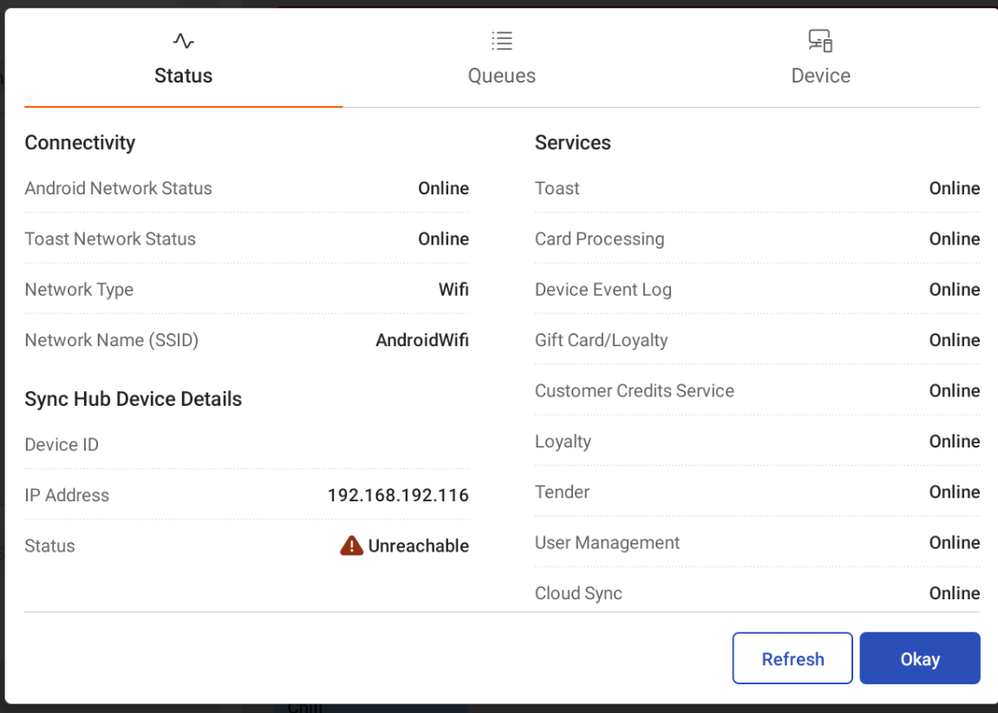Image resolution: width=998 pixels, height=713 pixels.
Task: Select the Gift Card/Loyalty service entry
Action: [x=757, y=340]
